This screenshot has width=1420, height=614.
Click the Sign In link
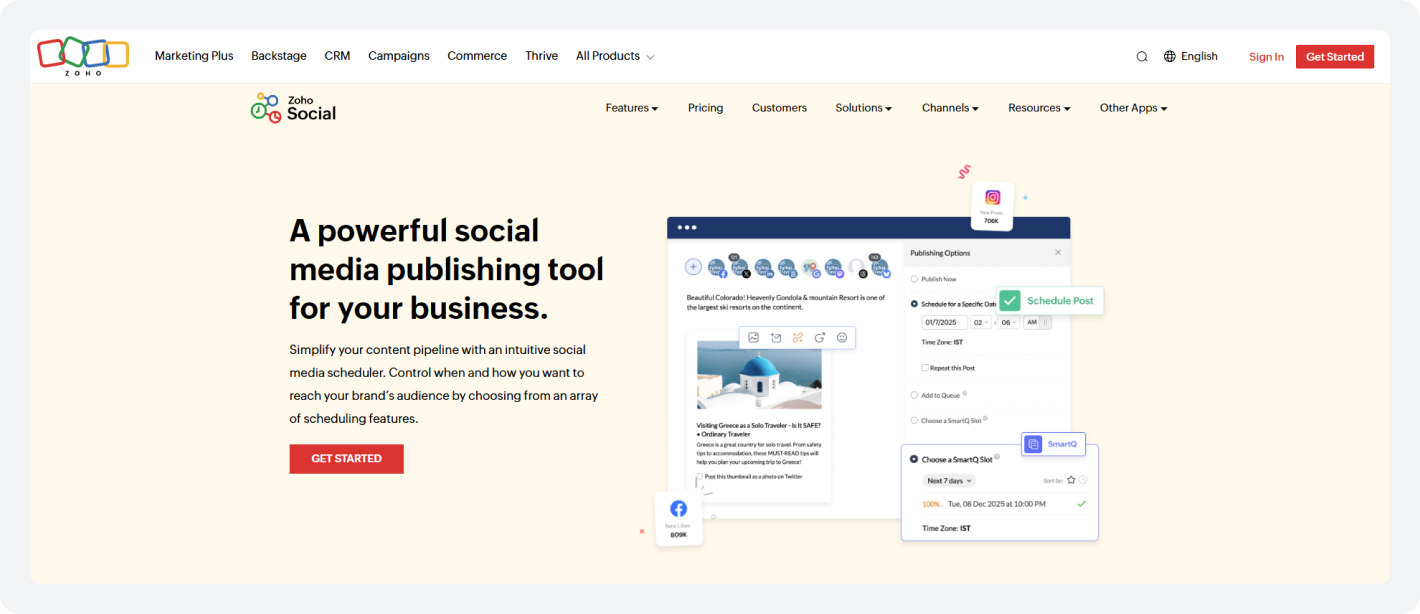pos(1266,57)
